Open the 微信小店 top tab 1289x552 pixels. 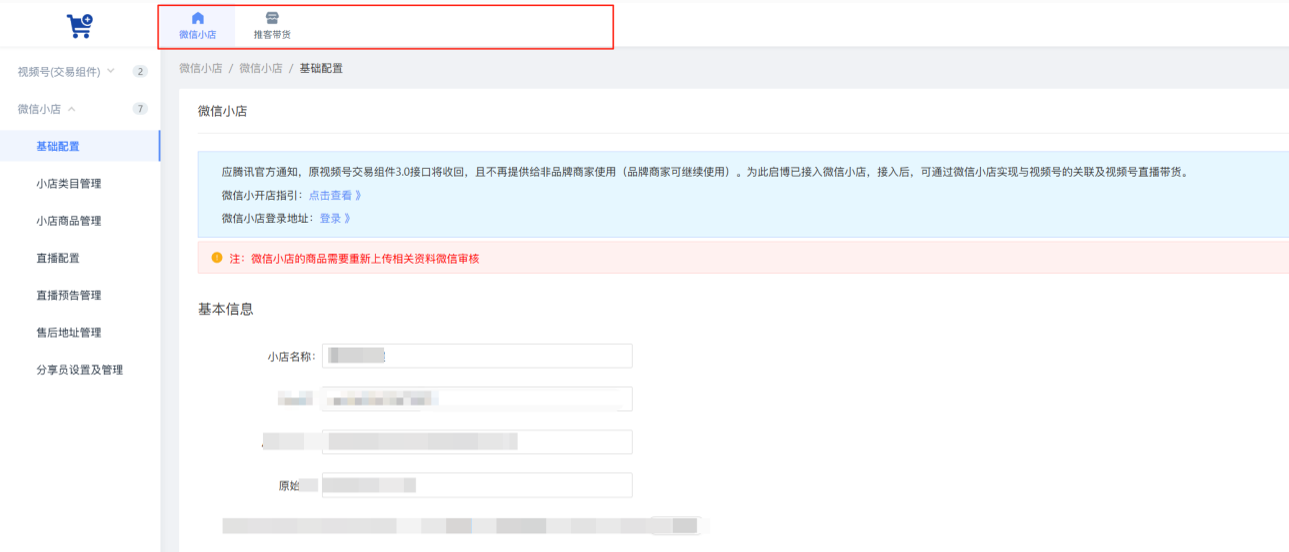click(x=197, y=26)
